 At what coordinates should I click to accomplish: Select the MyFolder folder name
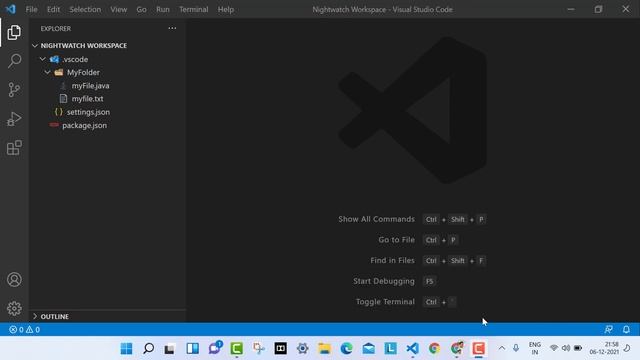pos(83,72)
